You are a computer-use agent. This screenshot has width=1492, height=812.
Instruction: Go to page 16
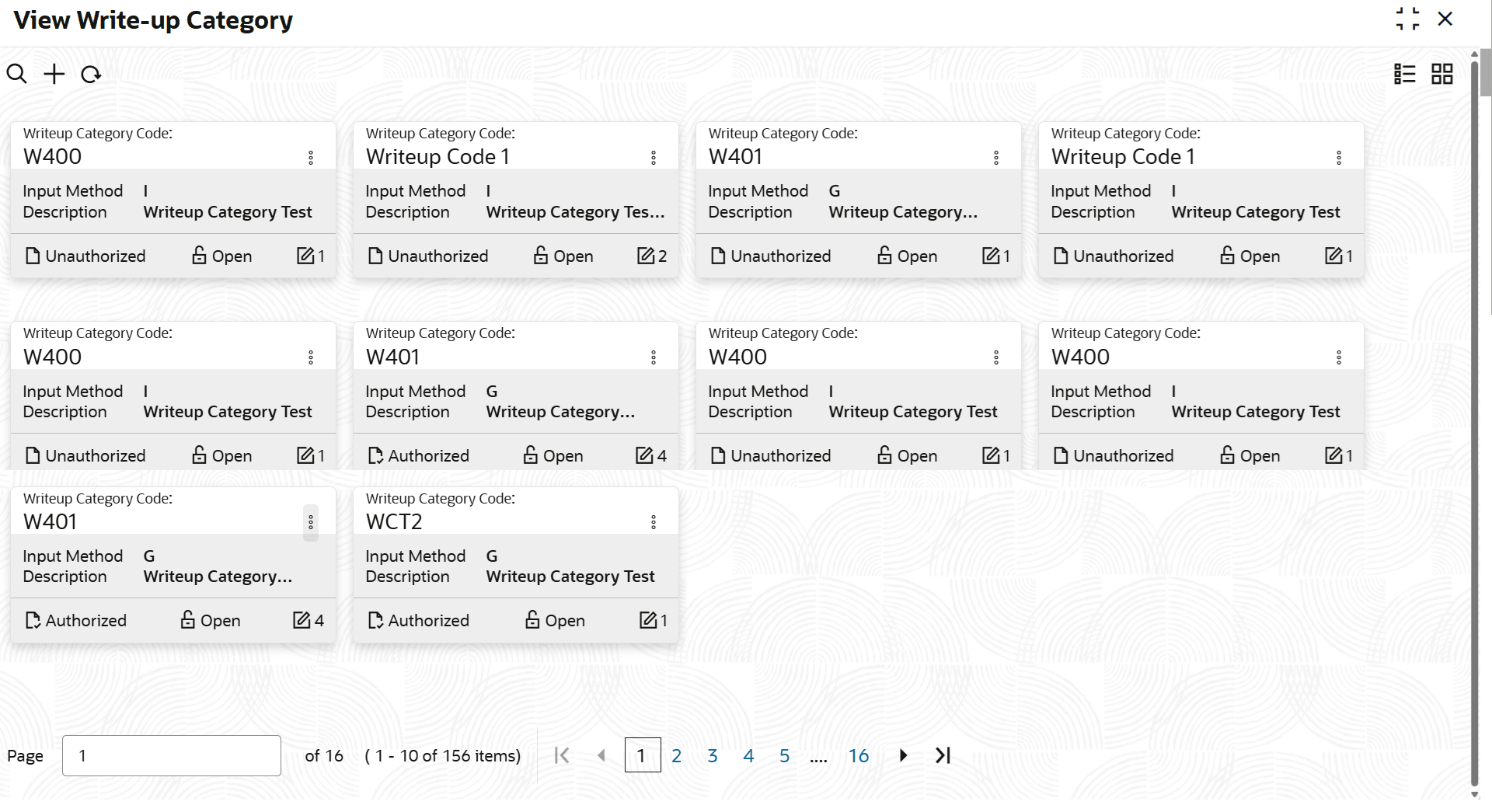pyautogui.click(x=859, y=755)
